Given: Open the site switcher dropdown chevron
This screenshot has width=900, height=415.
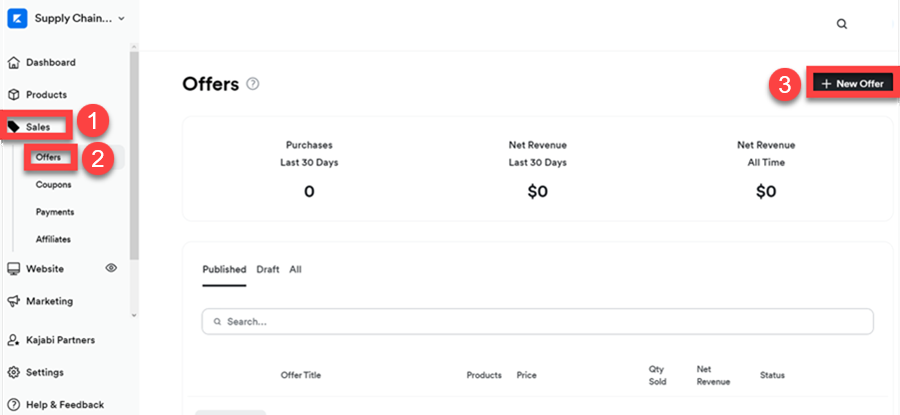Looking at the screenshot, I should [x=122, y=18].
